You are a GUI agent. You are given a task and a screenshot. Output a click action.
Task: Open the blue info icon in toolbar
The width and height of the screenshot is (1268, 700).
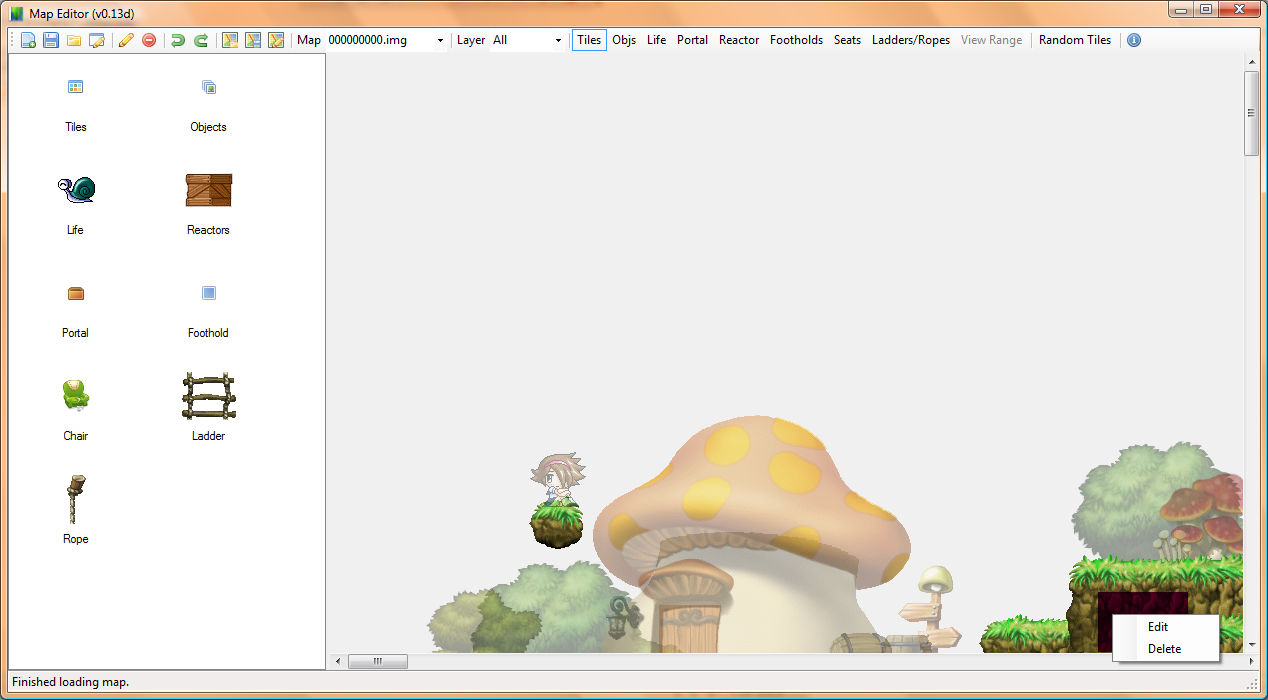coord(1134,40)
